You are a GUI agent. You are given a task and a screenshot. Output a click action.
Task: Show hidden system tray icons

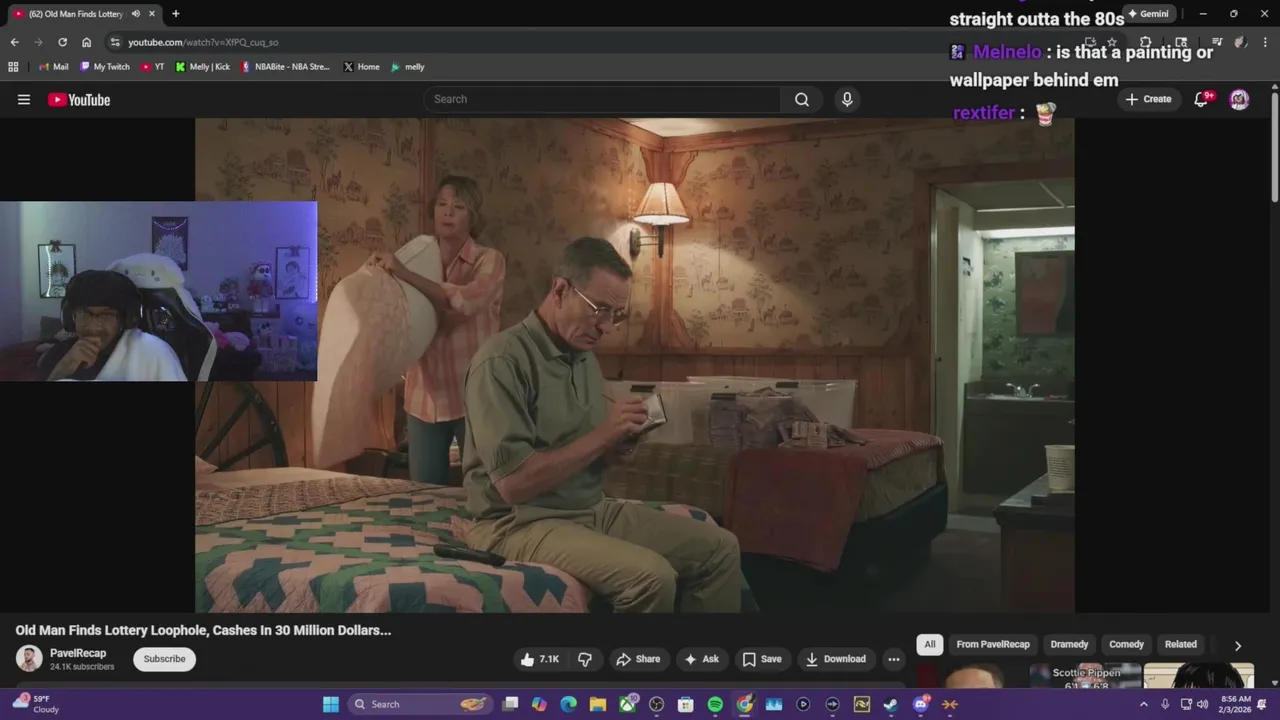coord(1144,704)
